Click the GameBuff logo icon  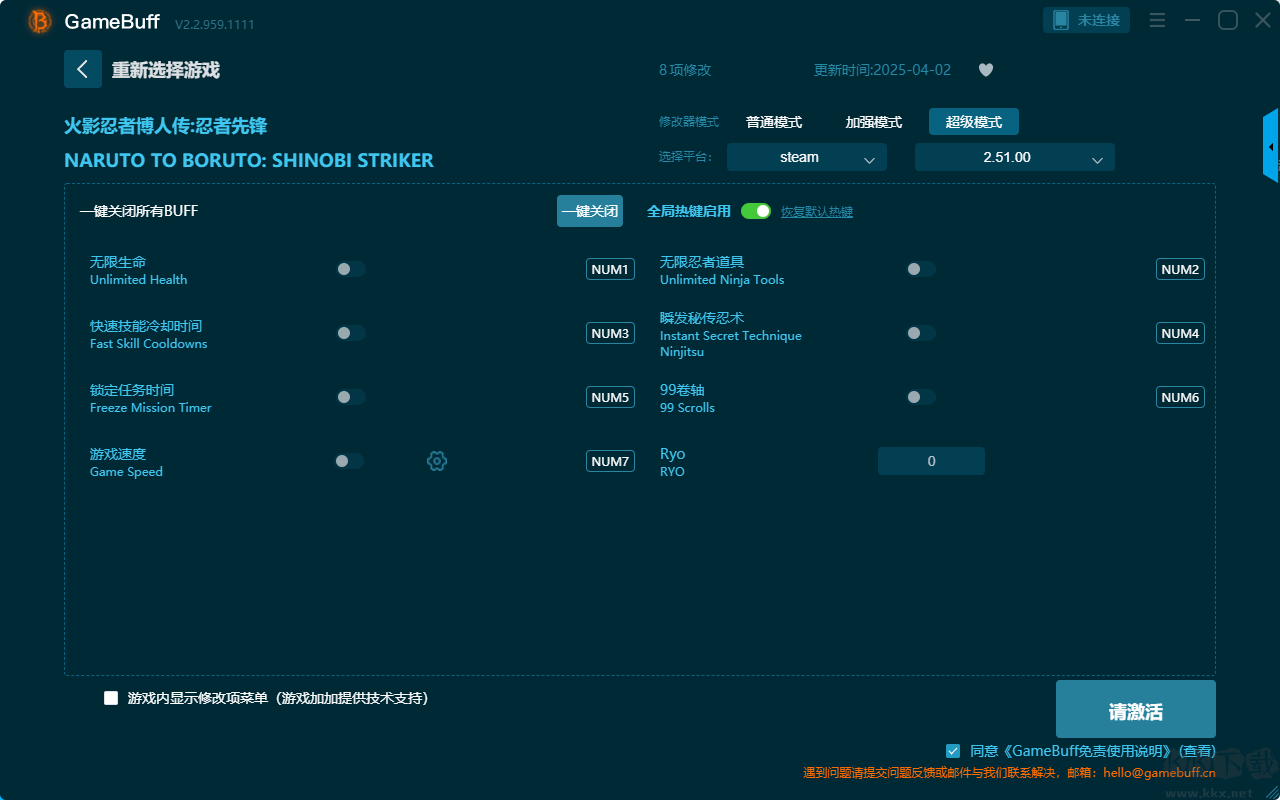click(40, 21)
